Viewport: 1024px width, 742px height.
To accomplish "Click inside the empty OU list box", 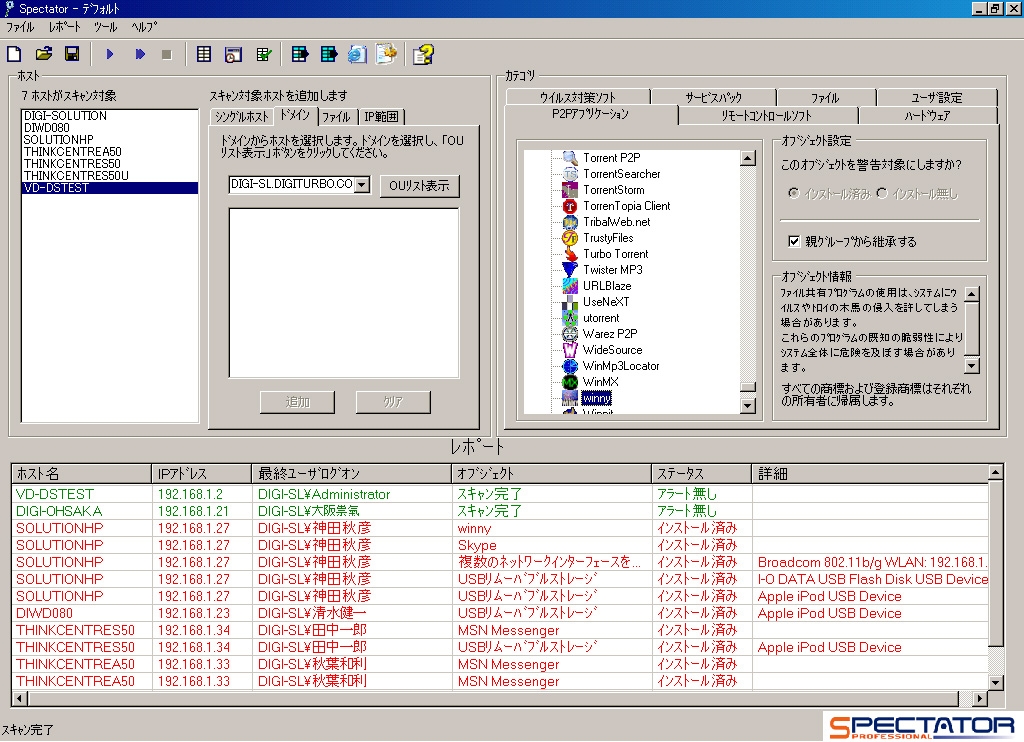I will tap(344, 293).
